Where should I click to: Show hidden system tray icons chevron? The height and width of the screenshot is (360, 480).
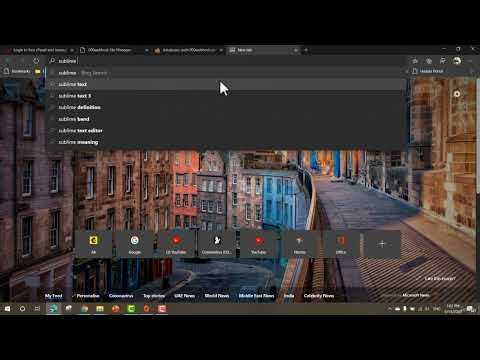(x=390, y=309)
